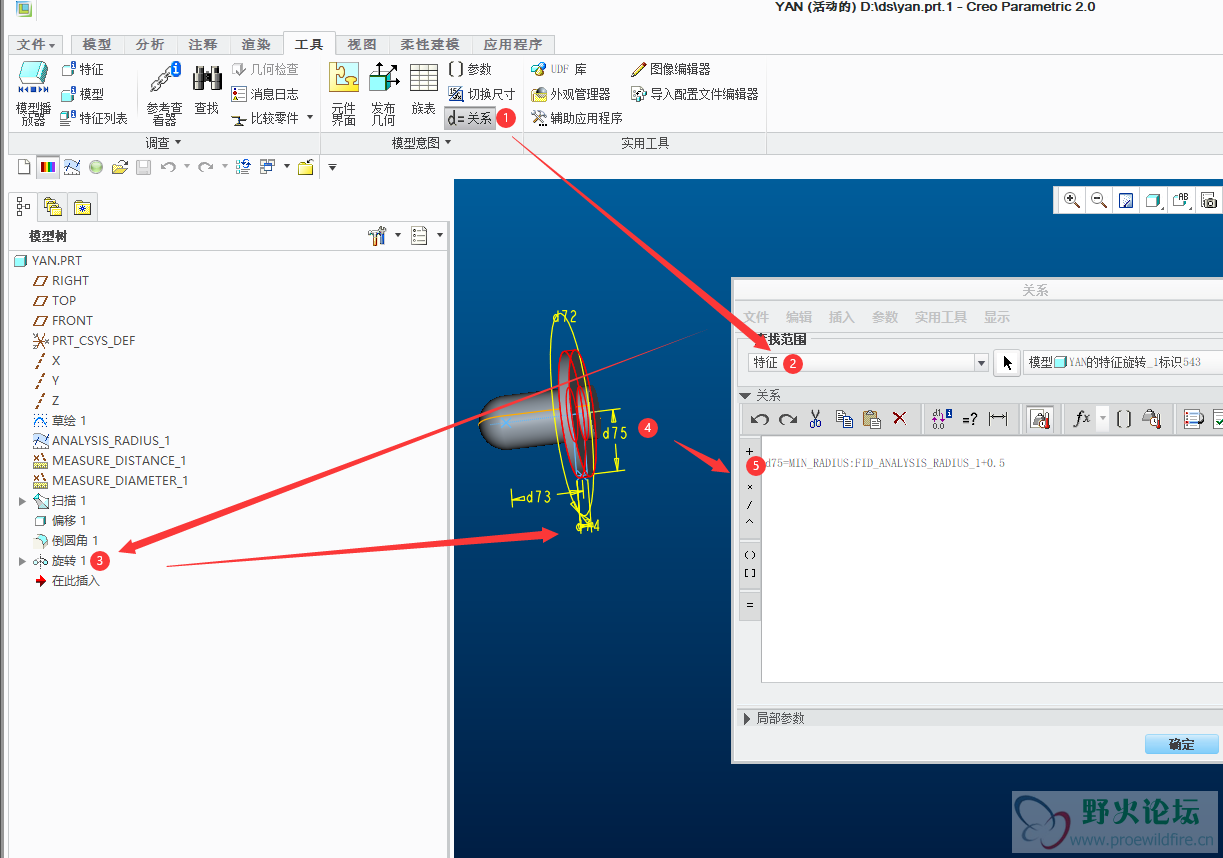
Task: Click inside the relations text editor
Action: point(992,560)
